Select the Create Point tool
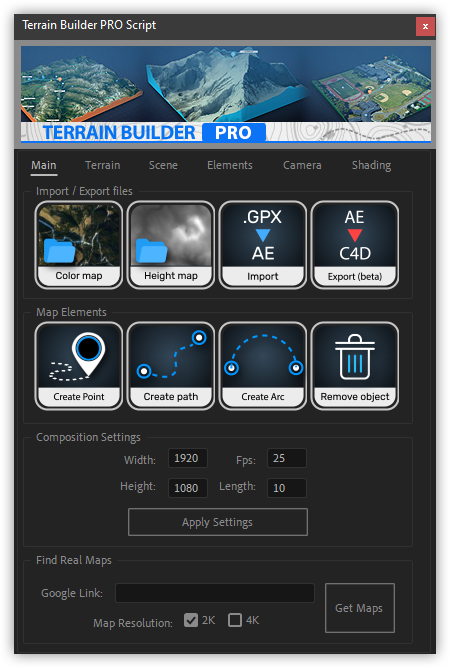 (x=79, y=366)
